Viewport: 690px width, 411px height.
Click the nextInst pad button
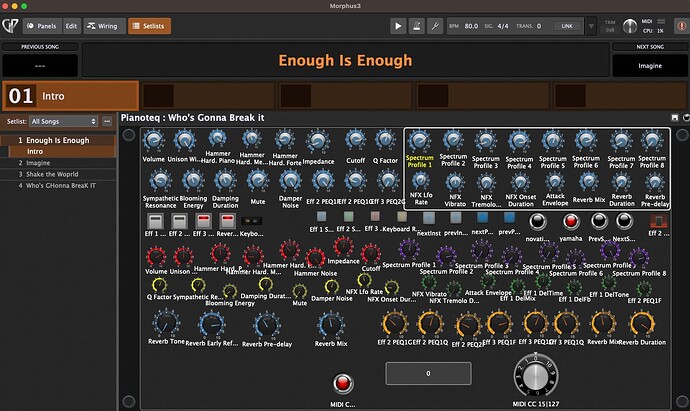[x=429, y=218]
